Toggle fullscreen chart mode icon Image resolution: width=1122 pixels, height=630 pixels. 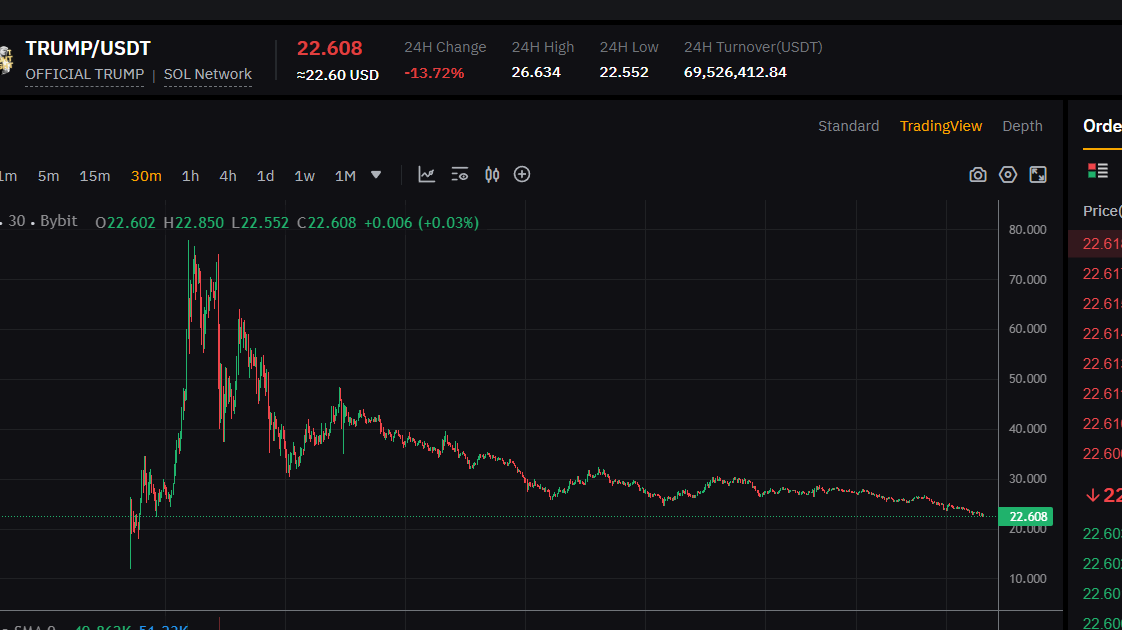point(1038,175)
